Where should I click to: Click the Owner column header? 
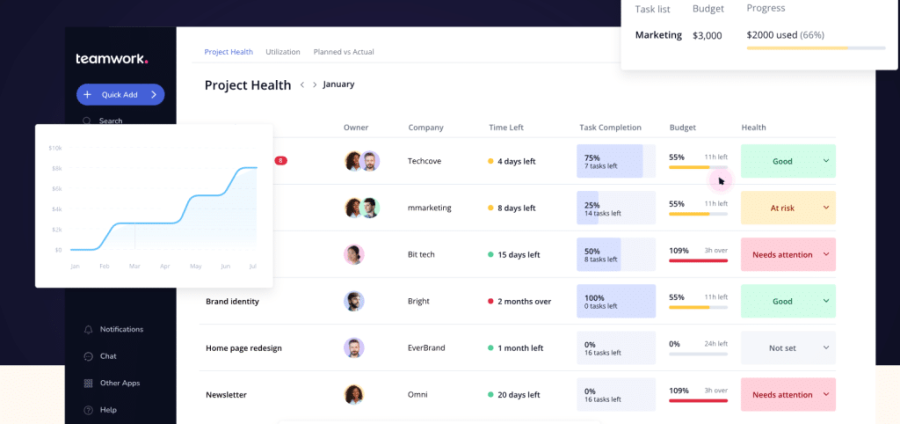[356, 127]
